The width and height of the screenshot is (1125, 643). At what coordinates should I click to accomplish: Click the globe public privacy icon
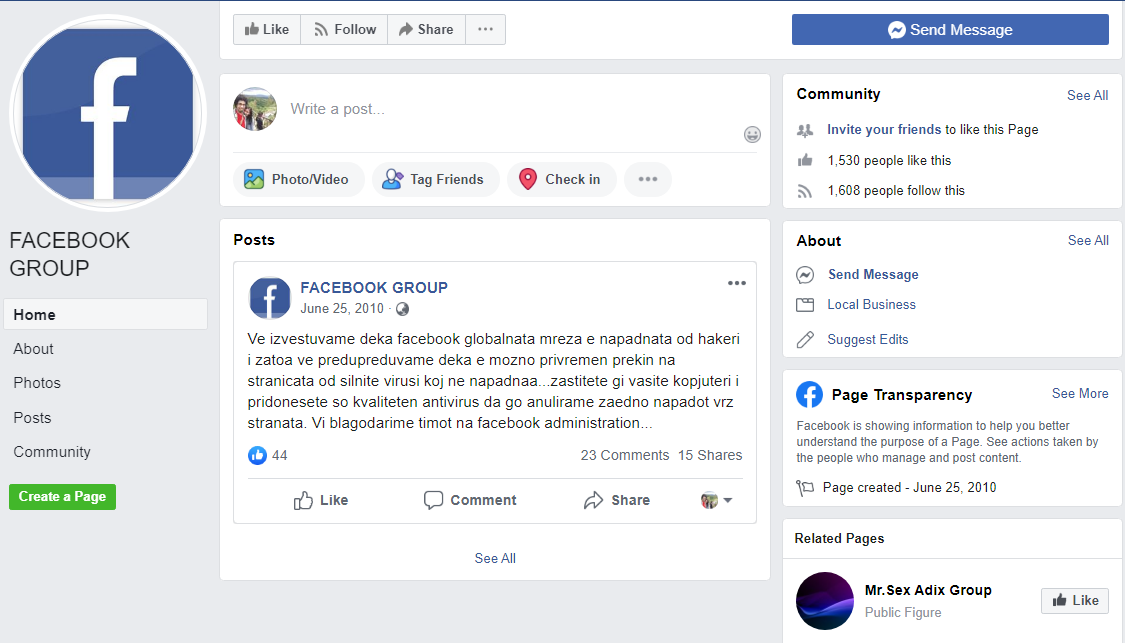click(403, 309)
